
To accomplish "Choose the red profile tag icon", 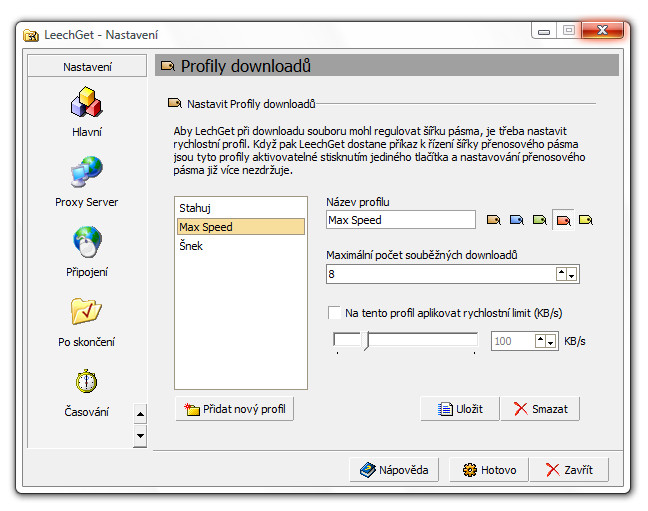I will (x=563, y=220).
